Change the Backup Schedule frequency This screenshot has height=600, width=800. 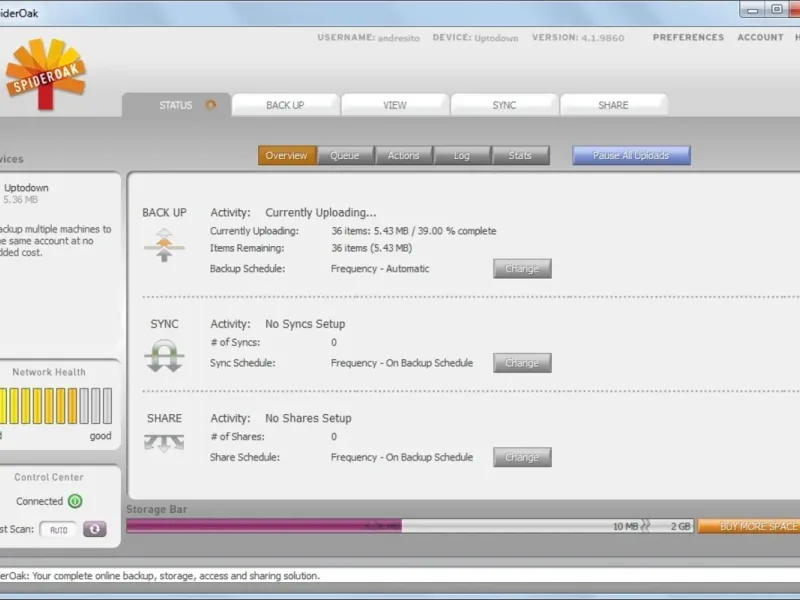point(522,268)
